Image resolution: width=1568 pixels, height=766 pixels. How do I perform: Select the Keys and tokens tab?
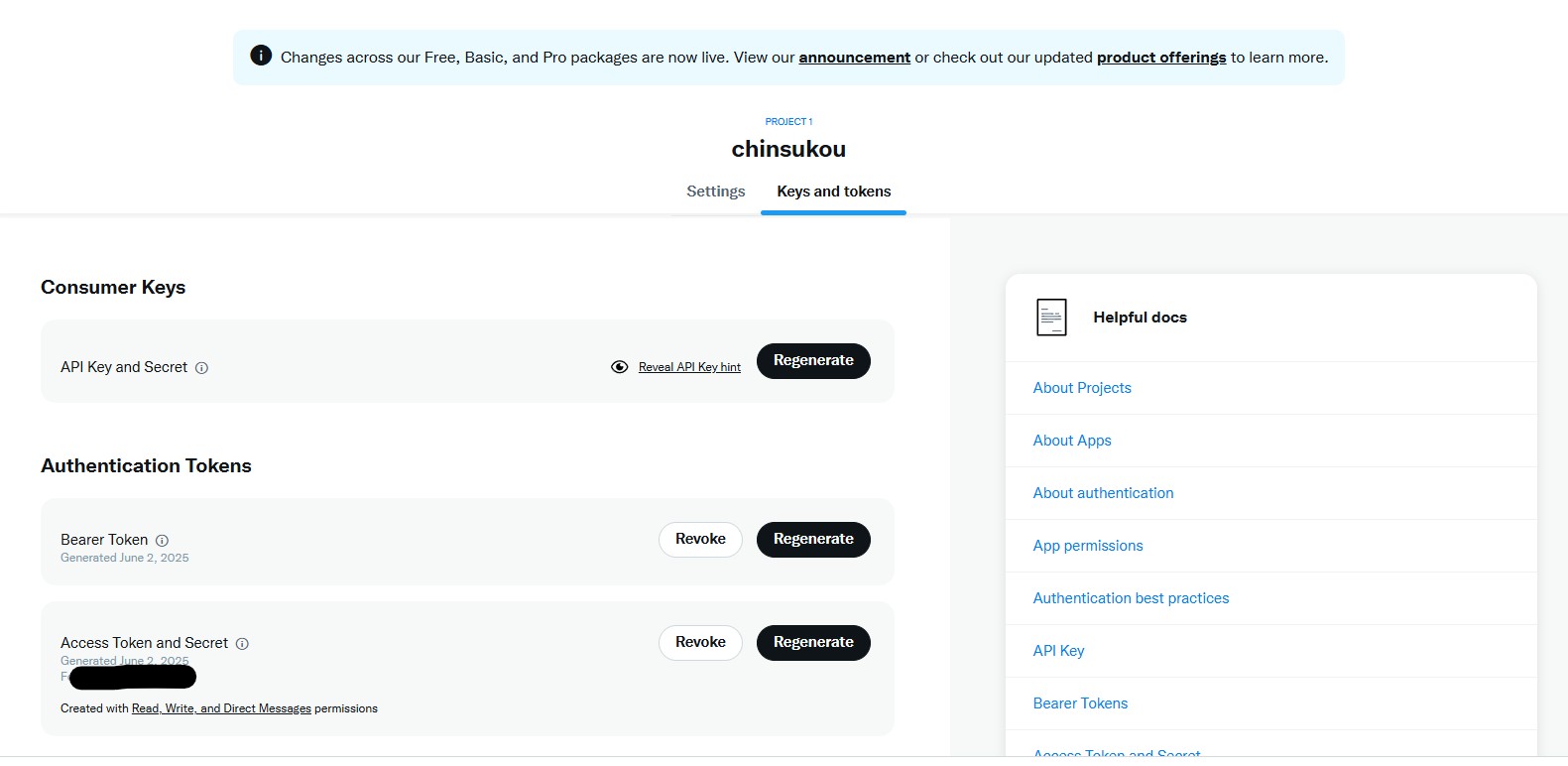tap(833, 191)
